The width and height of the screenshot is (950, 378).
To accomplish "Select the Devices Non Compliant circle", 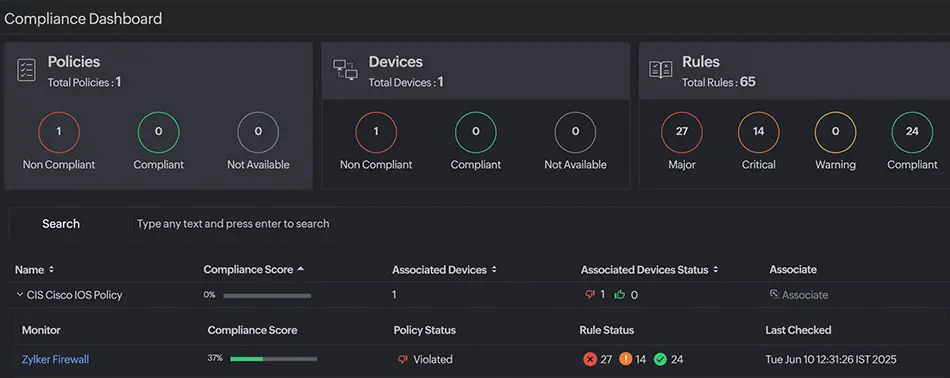I will tap(376, 132).
